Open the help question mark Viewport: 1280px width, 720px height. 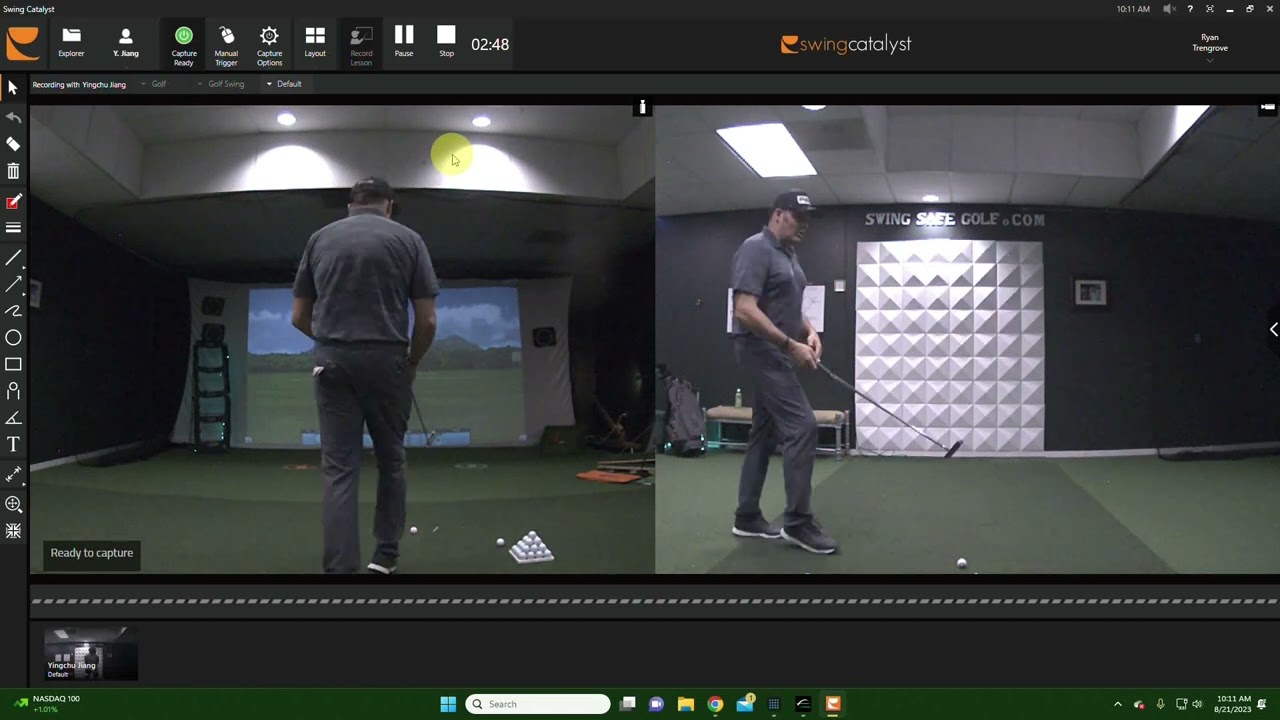click(1189, 9)
